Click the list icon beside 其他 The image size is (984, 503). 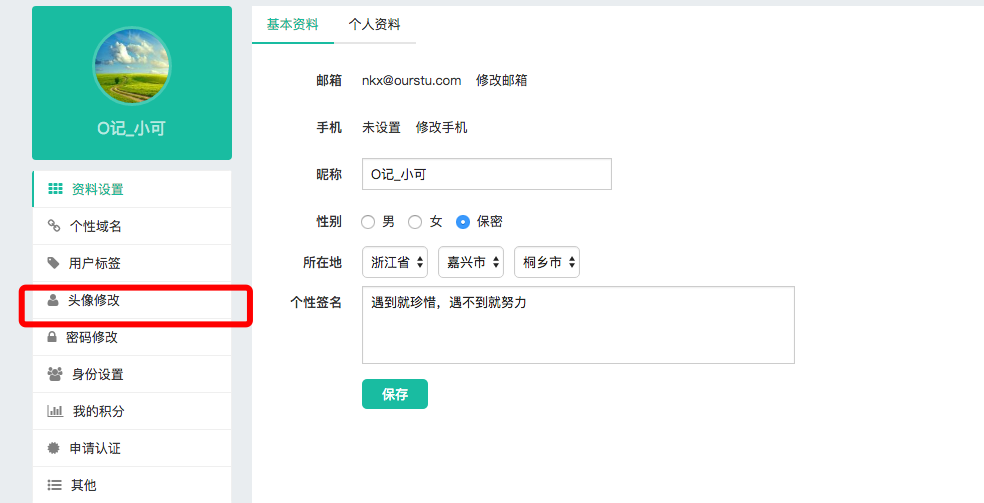coord(55,485)
